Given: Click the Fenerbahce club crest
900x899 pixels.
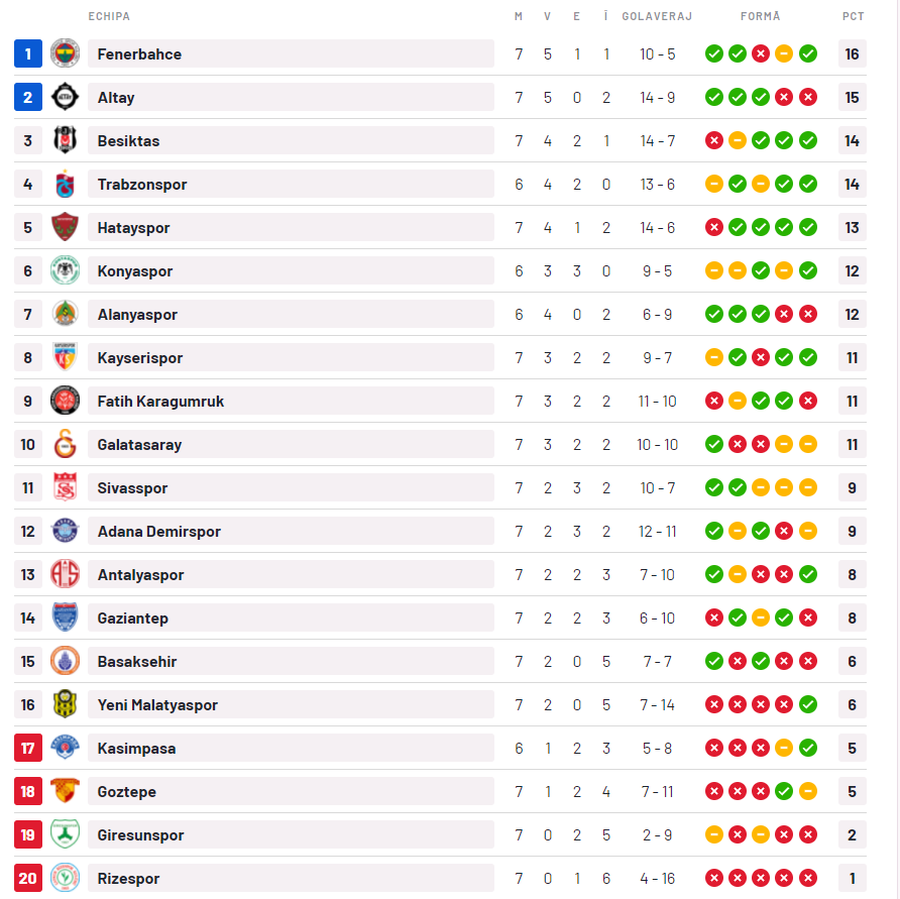Looking at the screenshot, I should (65, 54).
